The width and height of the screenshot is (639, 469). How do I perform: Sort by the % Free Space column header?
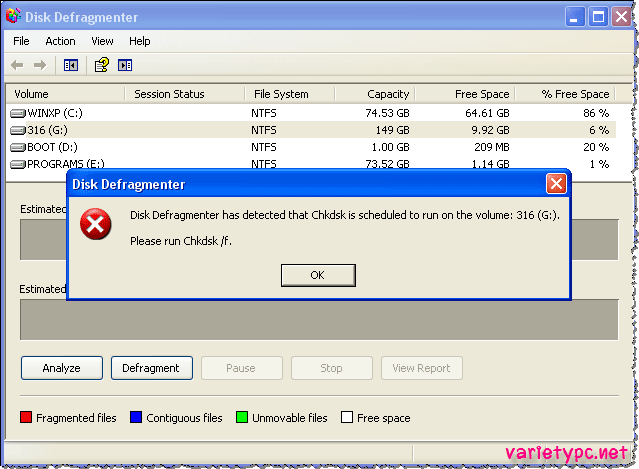click(565, 94)
